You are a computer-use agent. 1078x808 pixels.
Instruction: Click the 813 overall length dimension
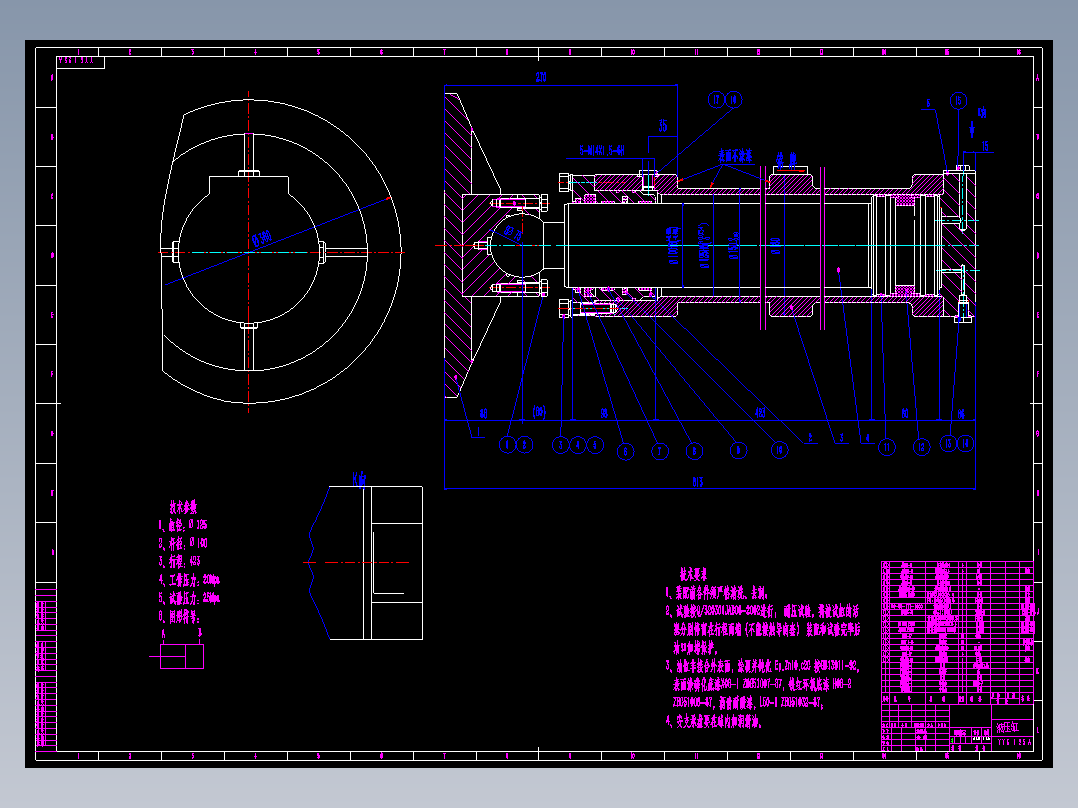point(698,481)
